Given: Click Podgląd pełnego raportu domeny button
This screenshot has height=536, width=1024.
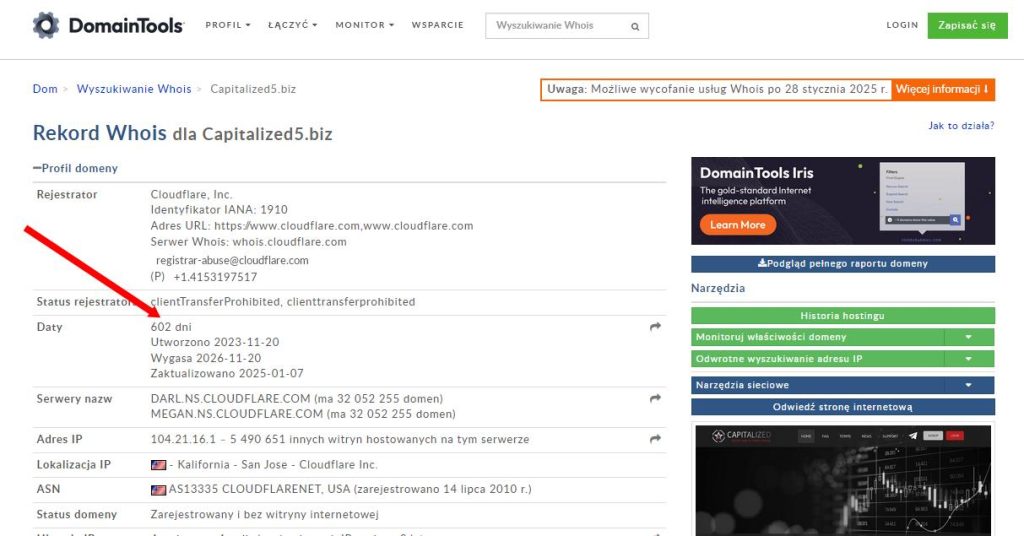Looking at the screenshot, I should coord(842,264).
